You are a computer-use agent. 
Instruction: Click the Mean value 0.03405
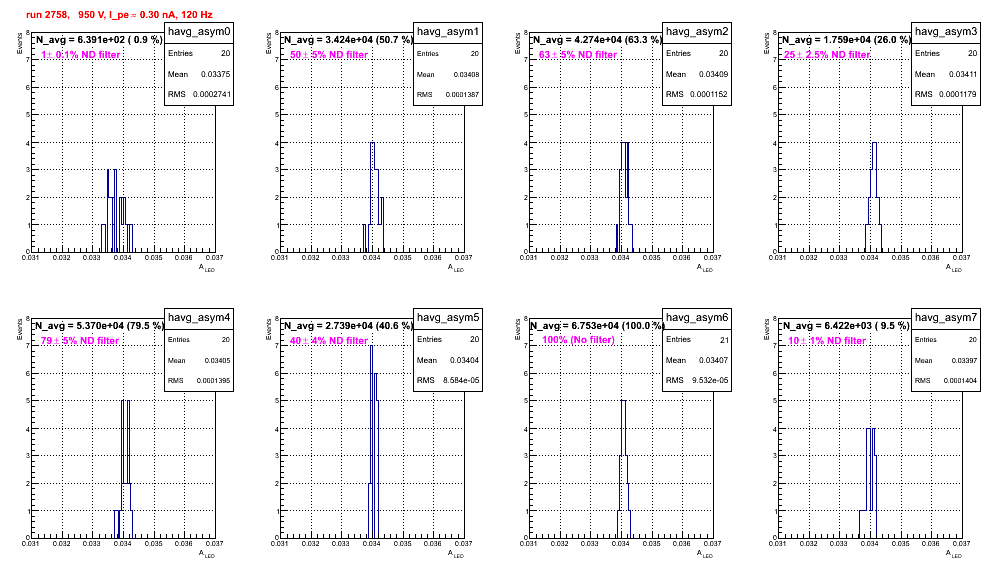217,360
